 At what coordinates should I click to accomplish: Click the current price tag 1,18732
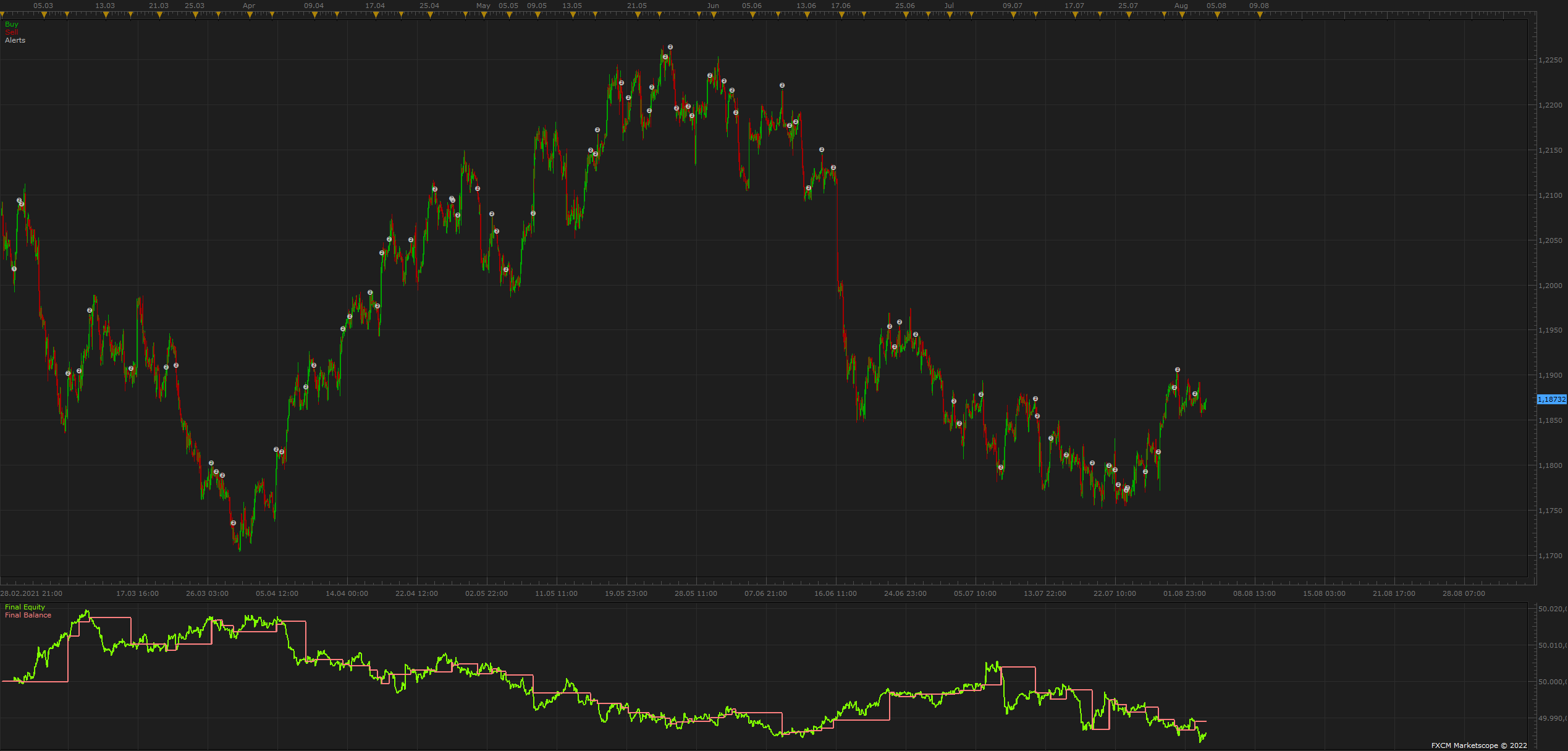point(1552,399)
